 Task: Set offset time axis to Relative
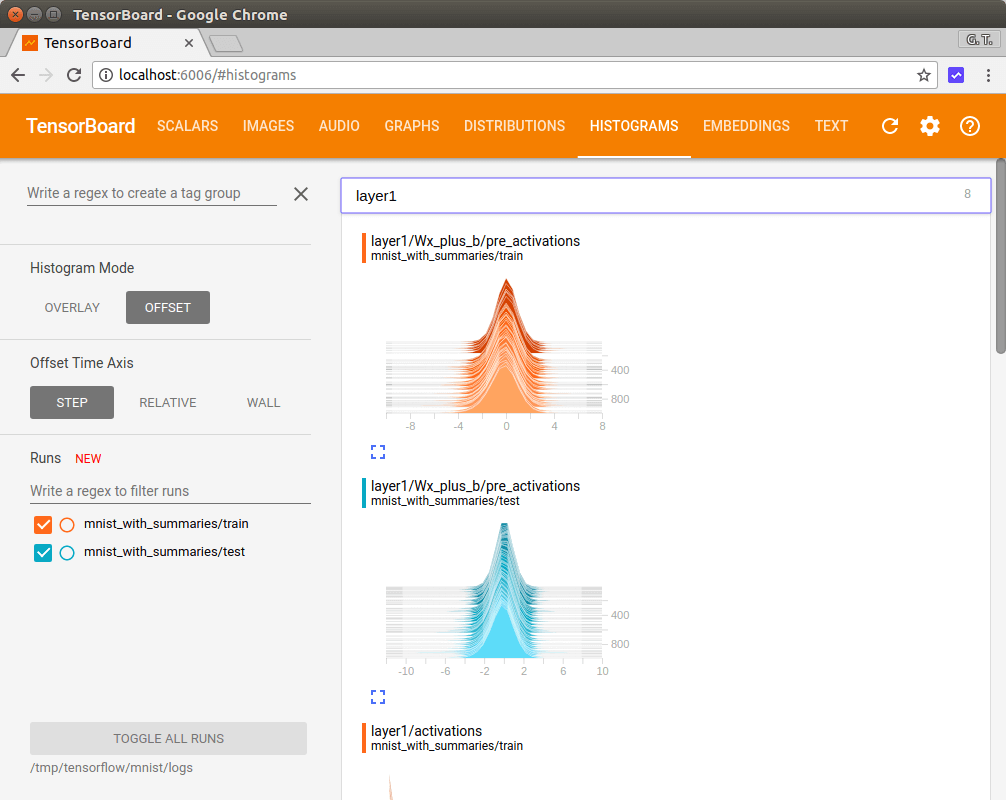click(x=167, y=403)
